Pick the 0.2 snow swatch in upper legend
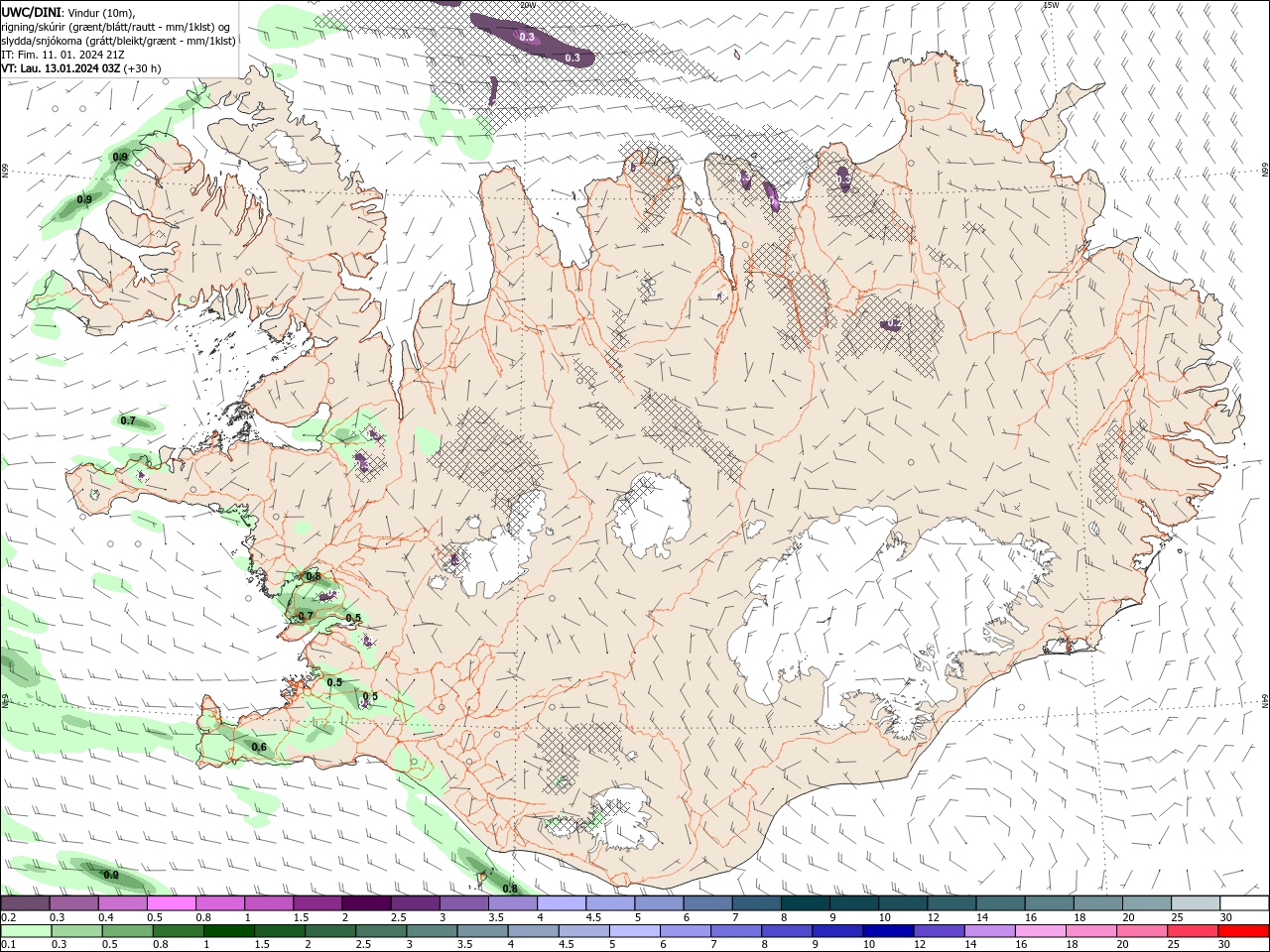Image resolution: width=1270 pixels, height=952 pixels. tap(25, 903)
